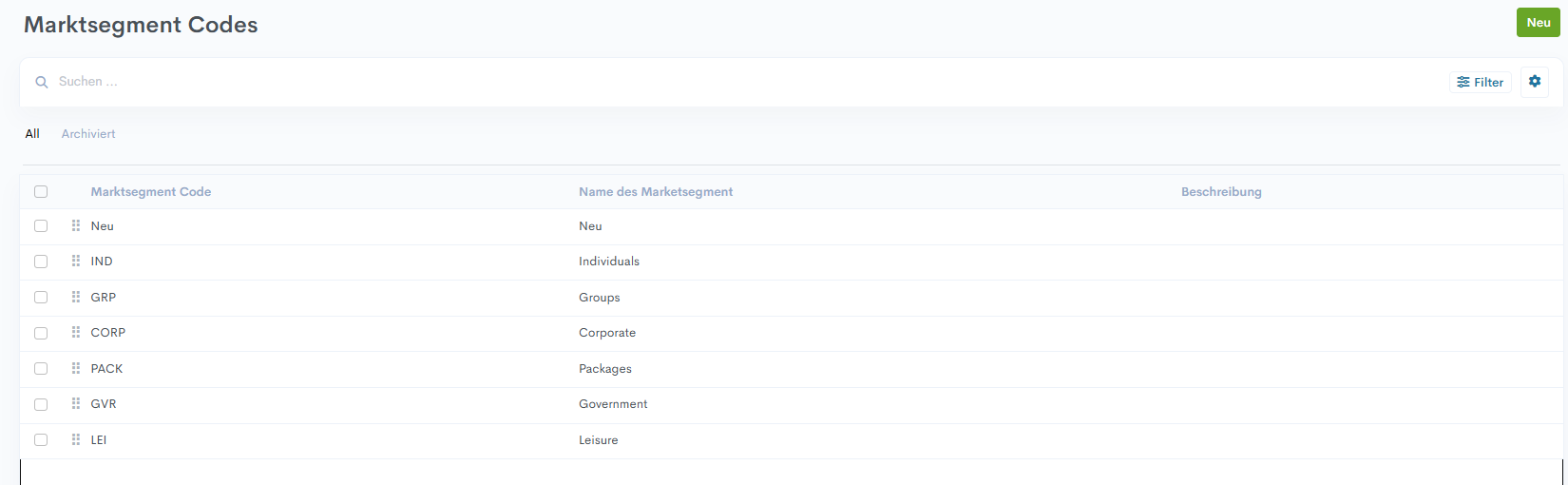Check the box for the IND row
Screen dimensions: 1568x485
point(41,262)
